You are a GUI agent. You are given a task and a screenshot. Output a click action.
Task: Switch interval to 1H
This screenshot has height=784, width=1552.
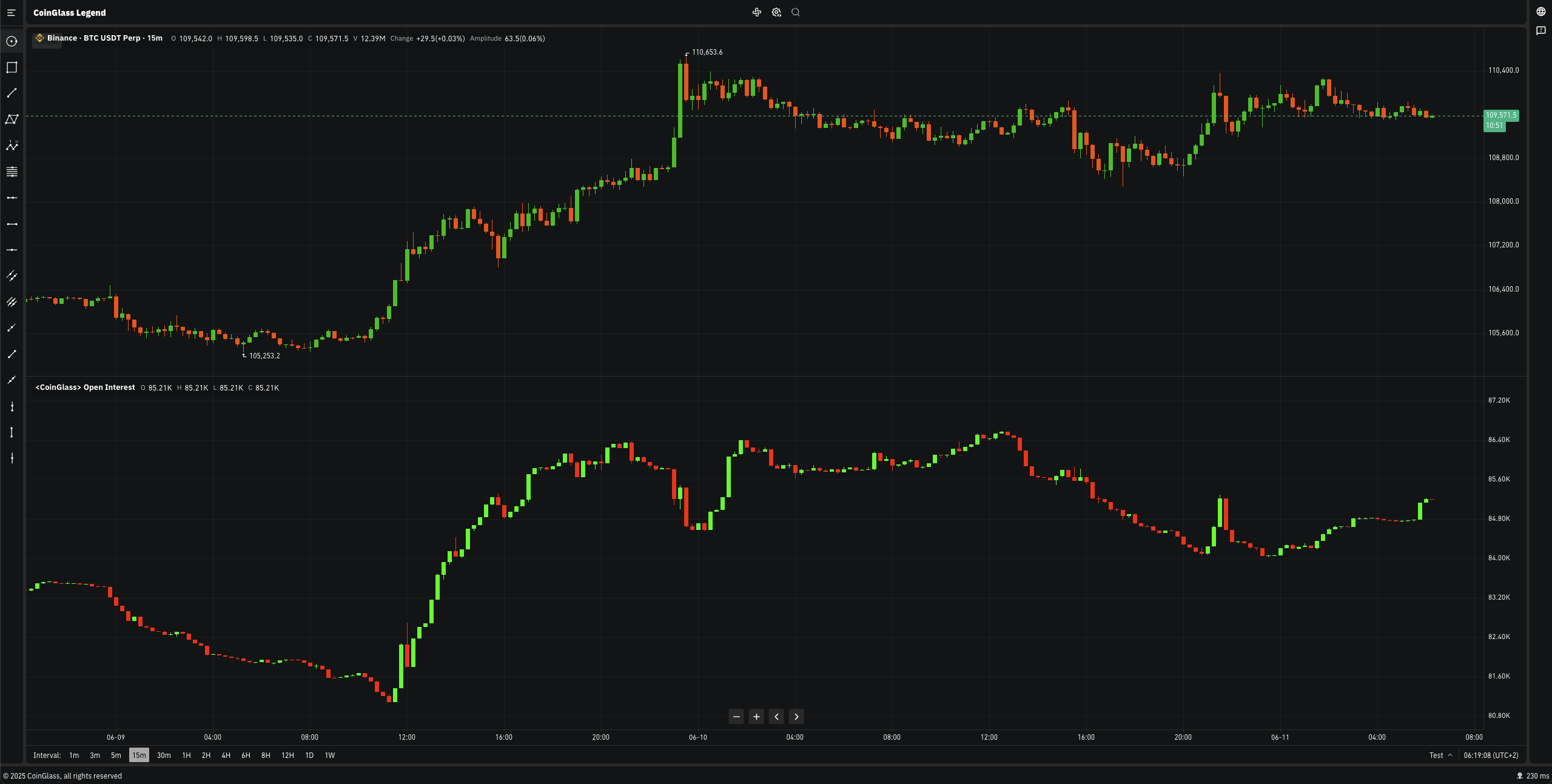[x=186, y=755]
